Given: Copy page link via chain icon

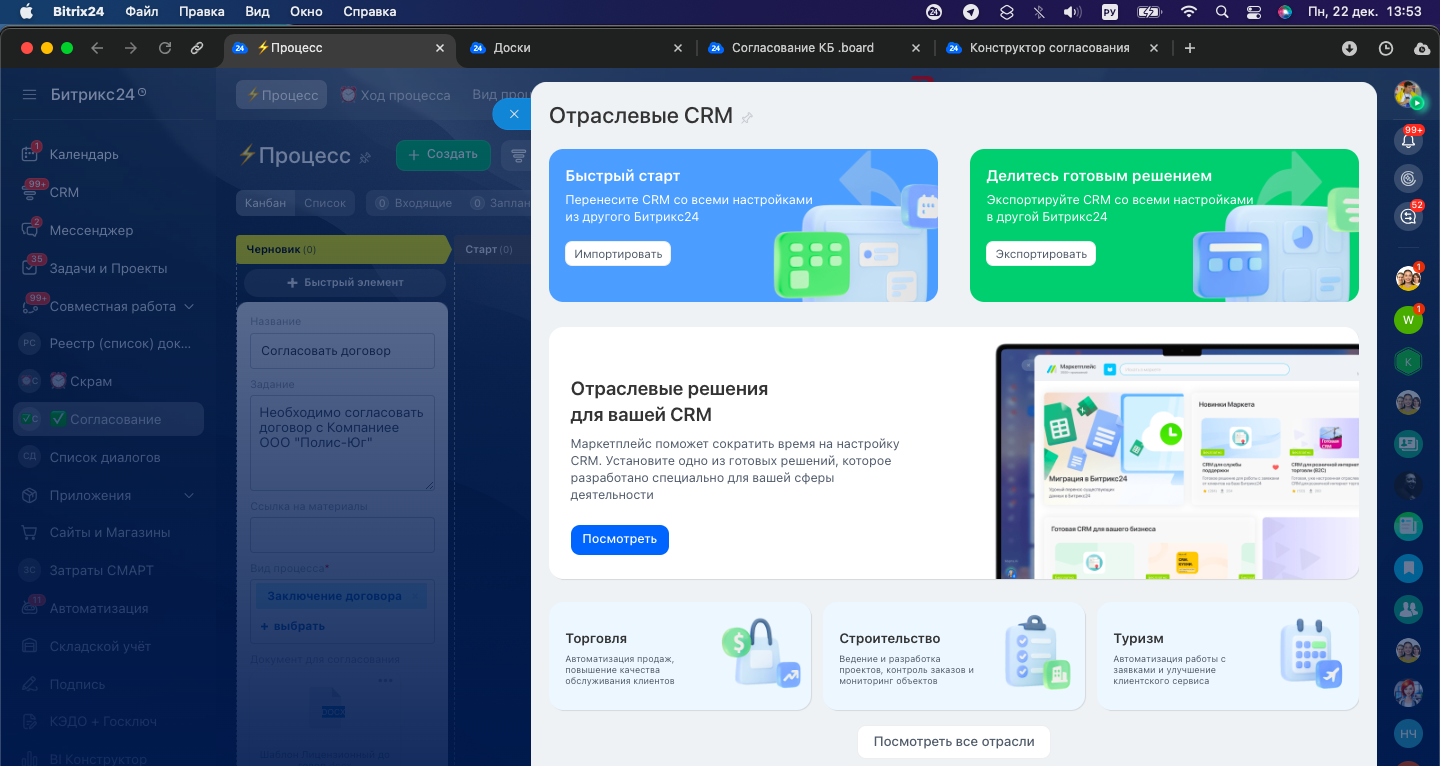Looking at the screenshot, I should (x=197, y=48).
